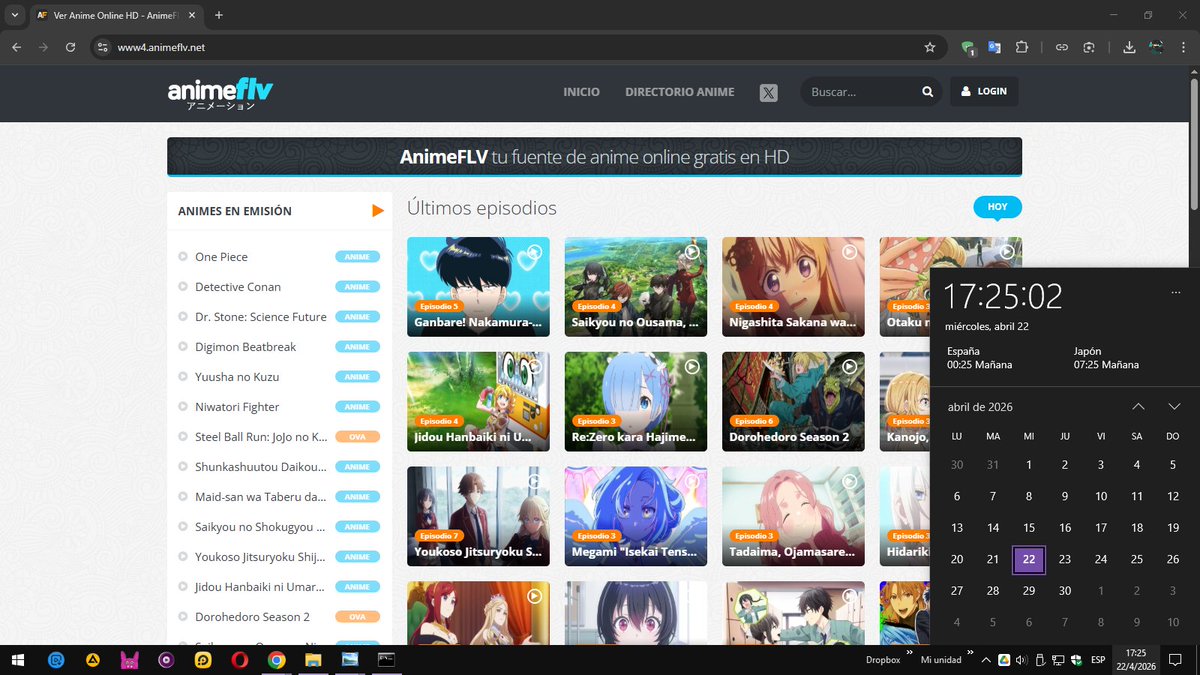Expand hidden tray icons with the up arrow
1200x675 pixels.
pyautogui.click(x=986, y=660)
